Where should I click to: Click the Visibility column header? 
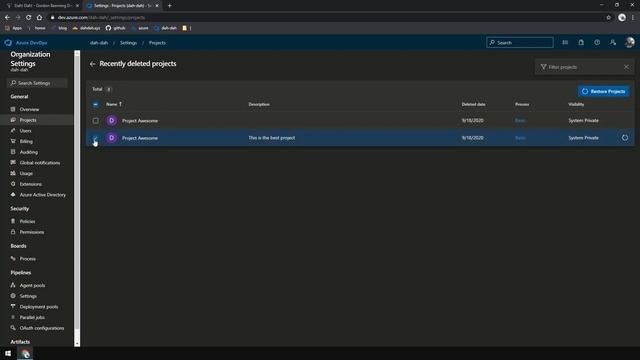pyautogui.click(x=576, y=104)
